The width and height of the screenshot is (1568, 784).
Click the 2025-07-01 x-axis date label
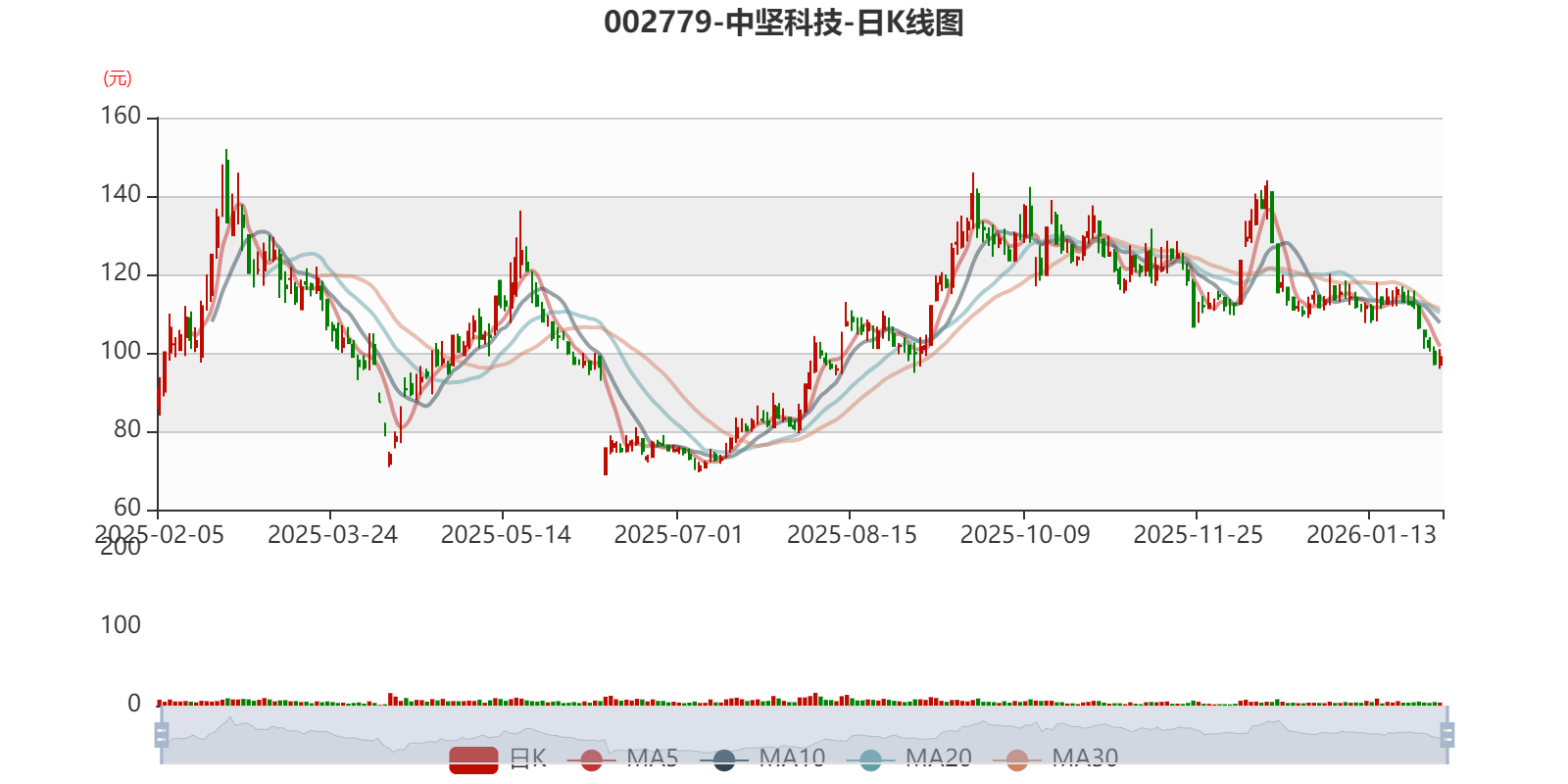coord(678,535)
